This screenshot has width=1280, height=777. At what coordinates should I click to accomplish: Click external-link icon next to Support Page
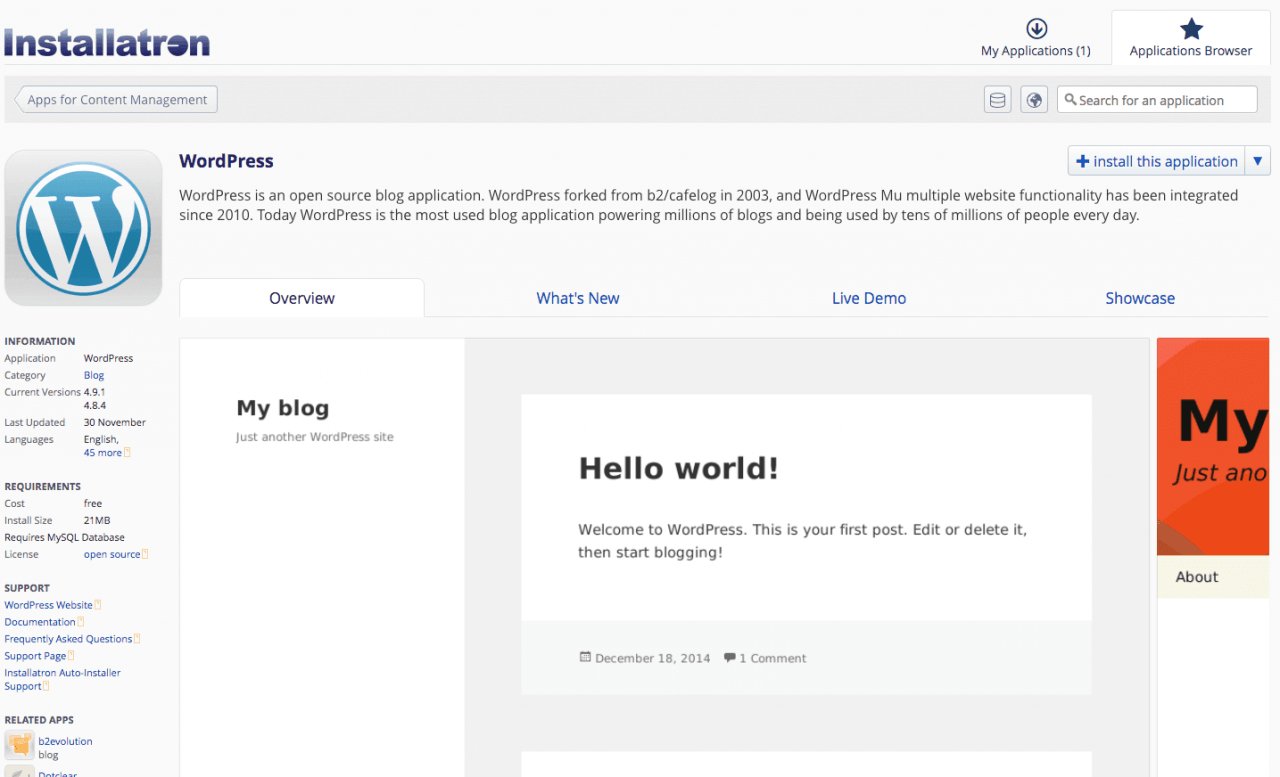[x=71, y=656]
